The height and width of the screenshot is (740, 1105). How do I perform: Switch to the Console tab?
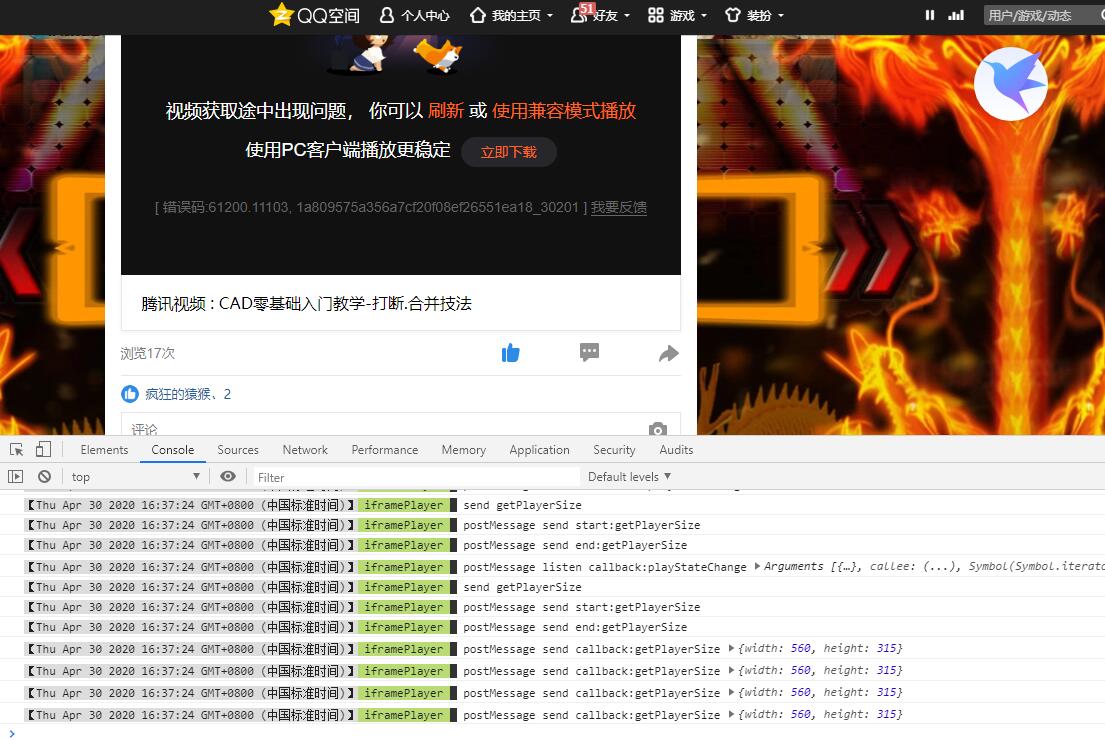pos(173,450)
